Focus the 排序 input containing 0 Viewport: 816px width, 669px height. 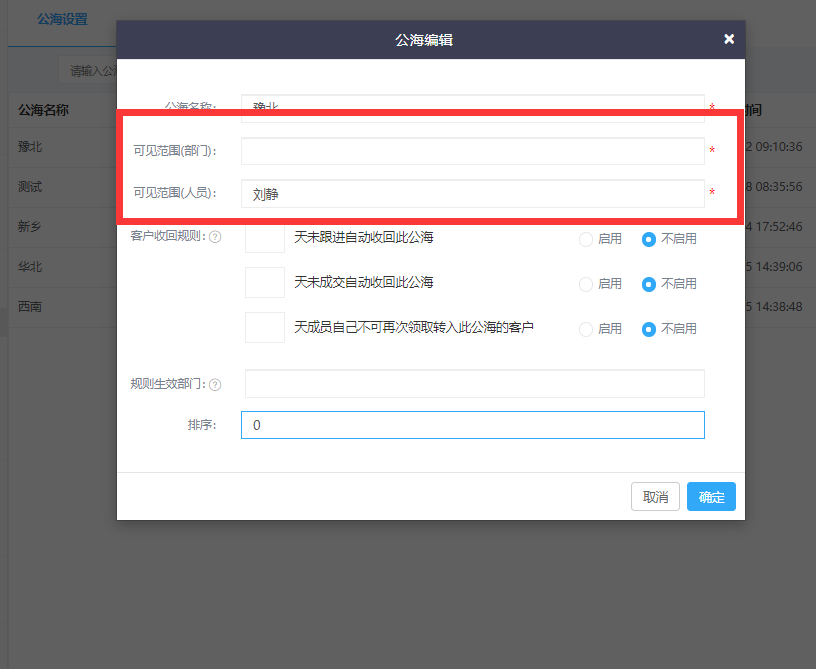coord(473,425)
